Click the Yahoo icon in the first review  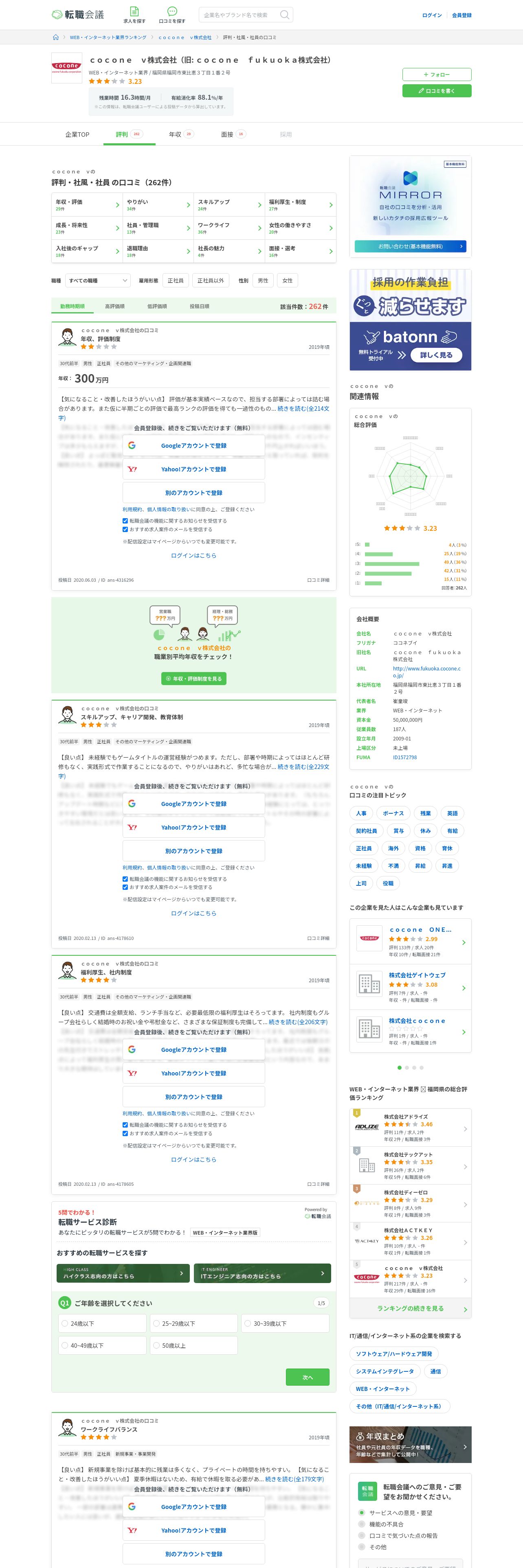[x=132, y=469]
